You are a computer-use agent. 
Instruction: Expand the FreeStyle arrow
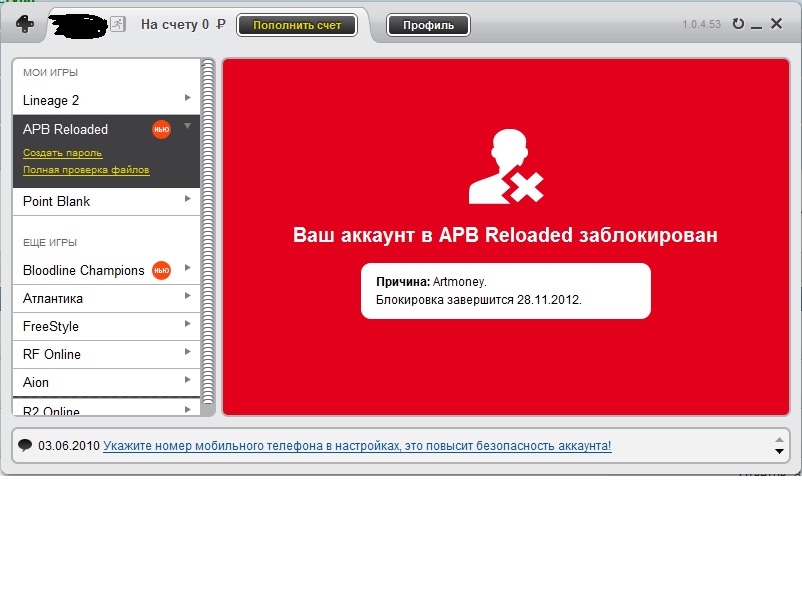pos(188,324)
